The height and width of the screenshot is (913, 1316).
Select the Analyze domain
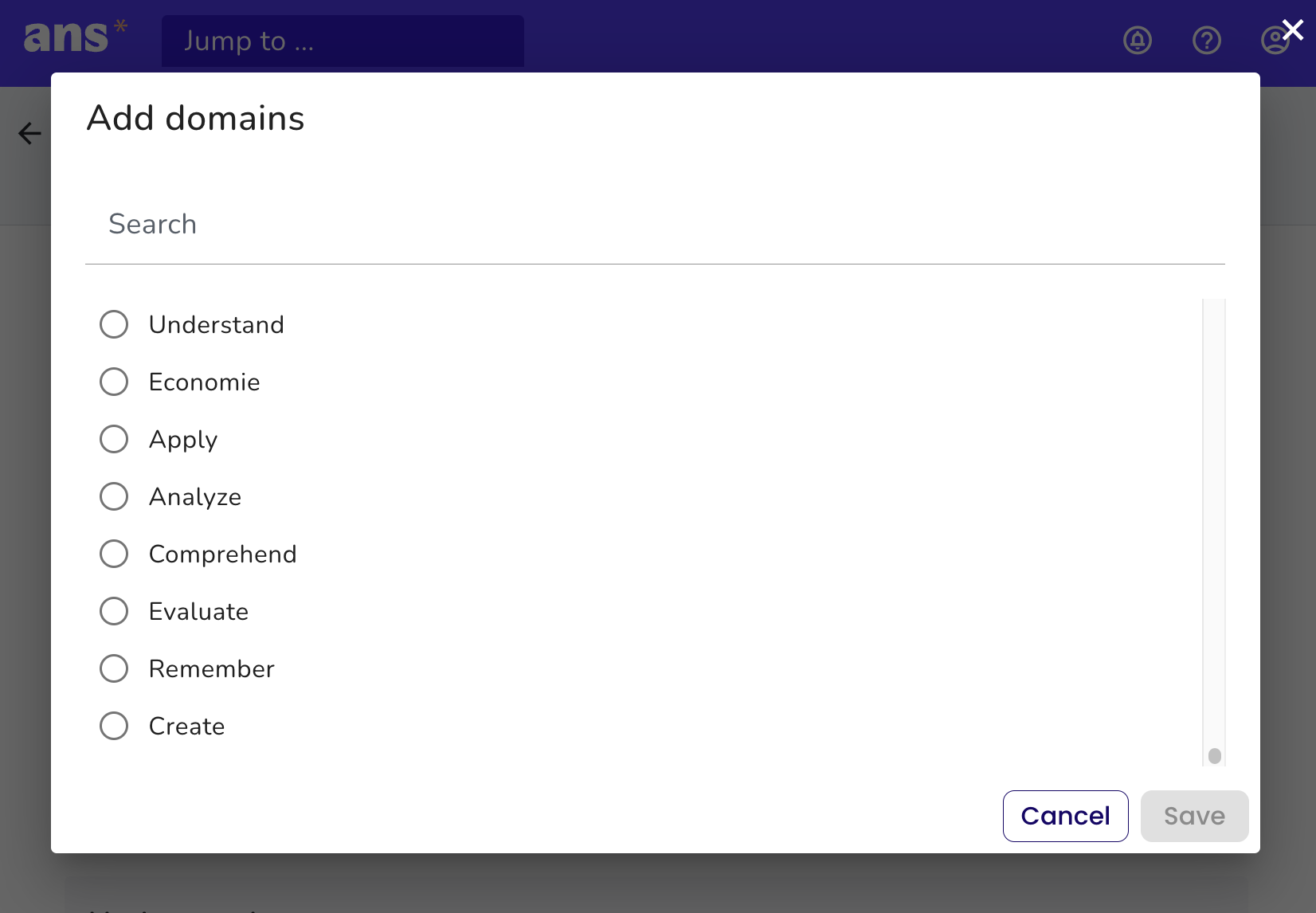tap(114, 496)
